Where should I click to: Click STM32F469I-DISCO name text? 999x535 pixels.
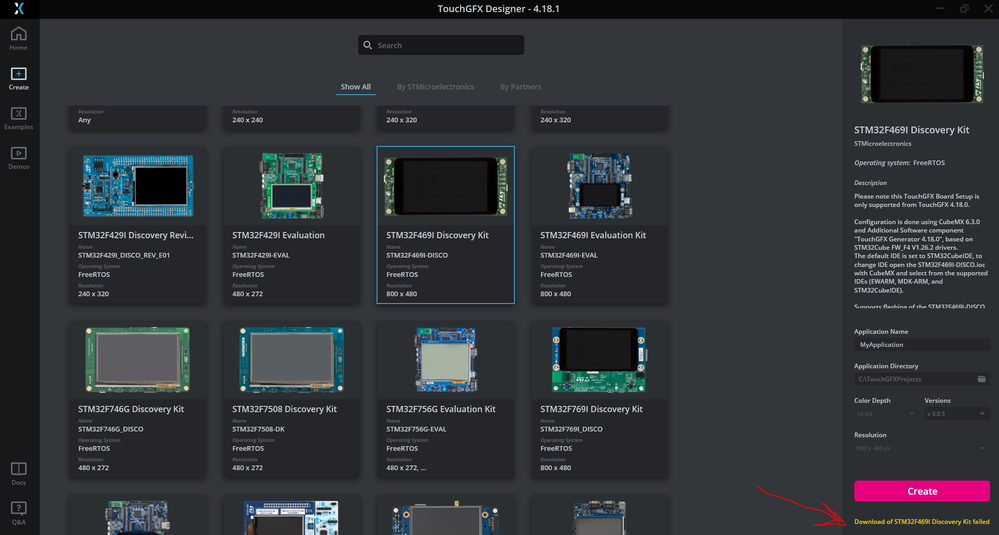417,255
